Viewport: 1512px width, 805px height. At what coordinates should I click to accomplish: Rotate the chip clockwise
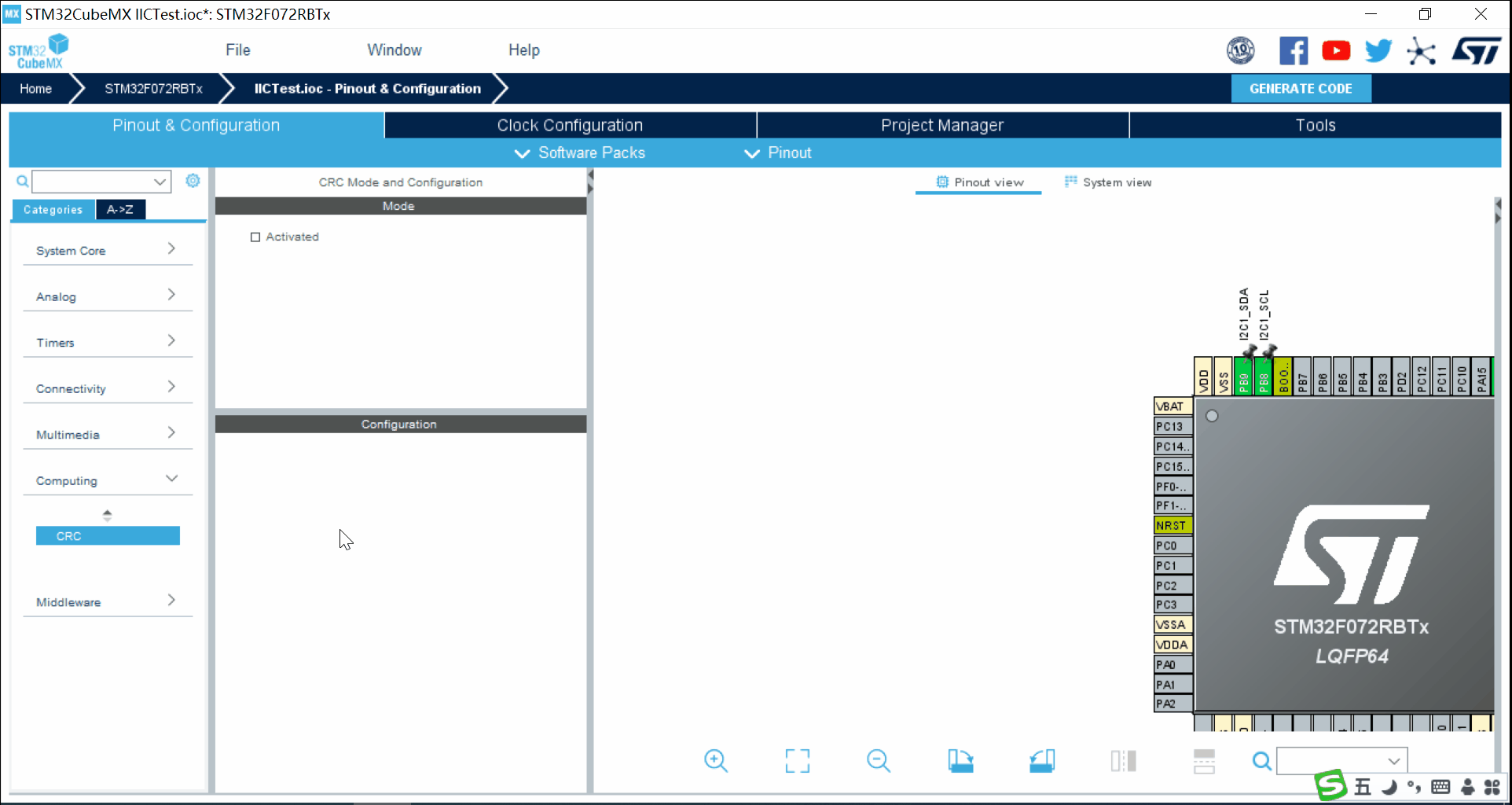tap(960, 760)
